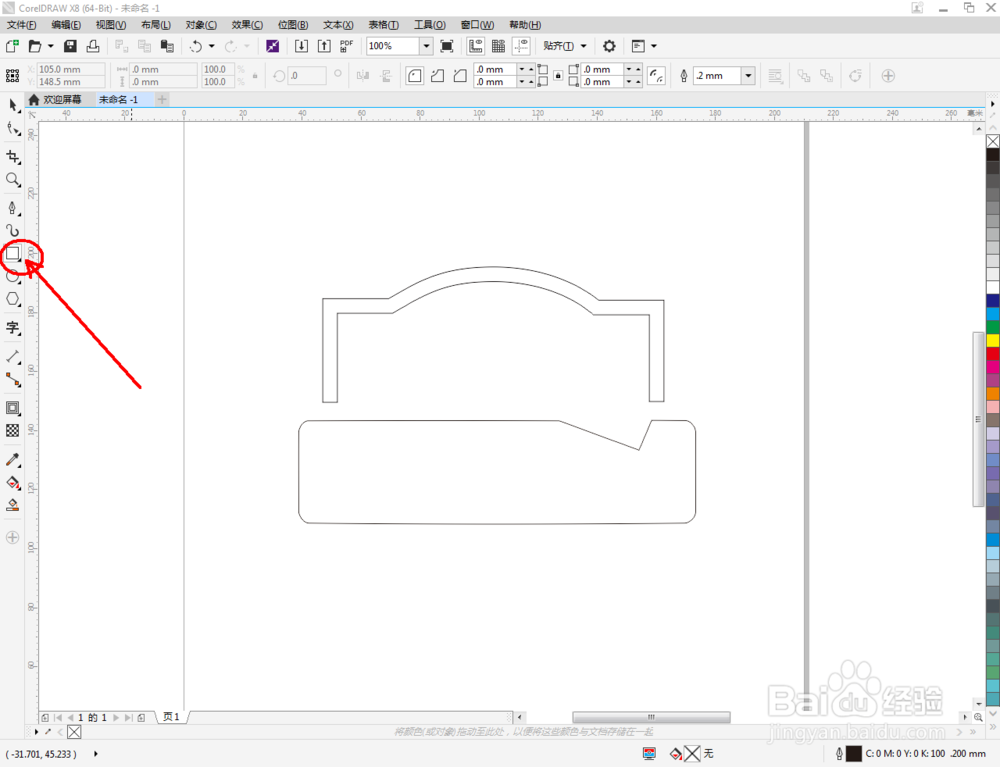1000x767 pixels.
Task: Toggle edit corners together lock
Action: point(558,76)
